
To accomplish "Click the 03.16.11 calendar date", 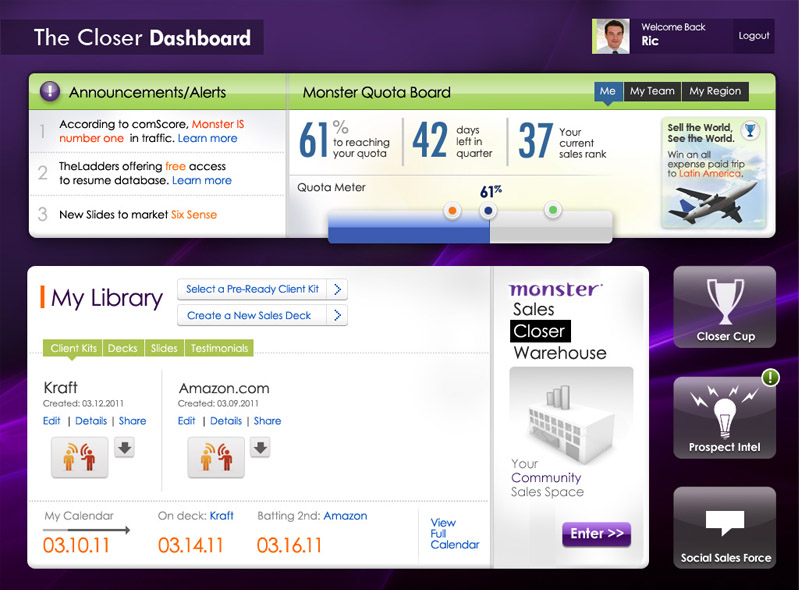I will point(289,545).
